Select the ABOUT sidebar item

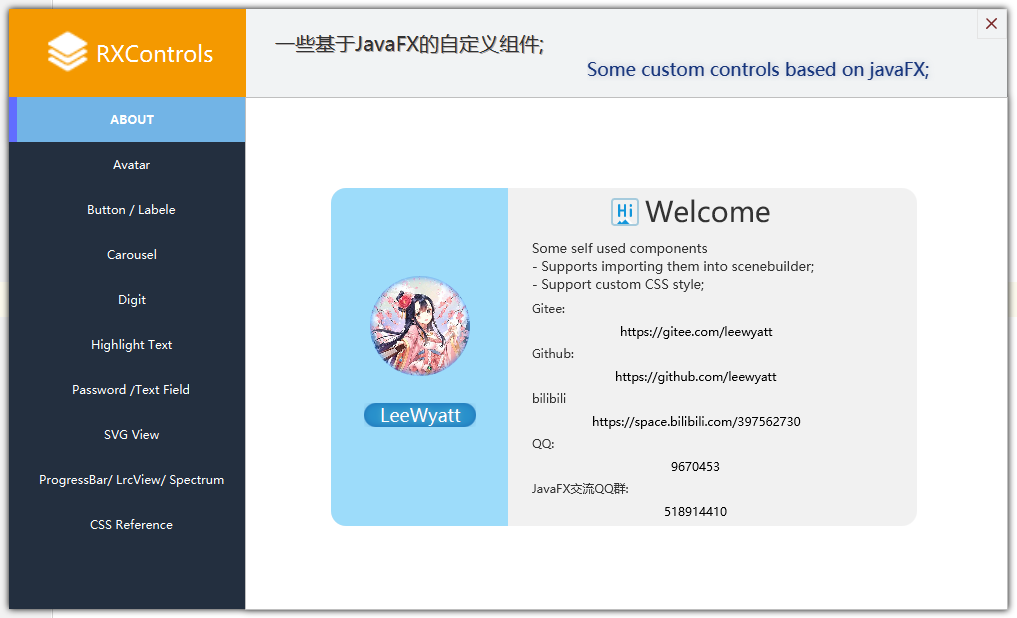(x=131, y=120)
